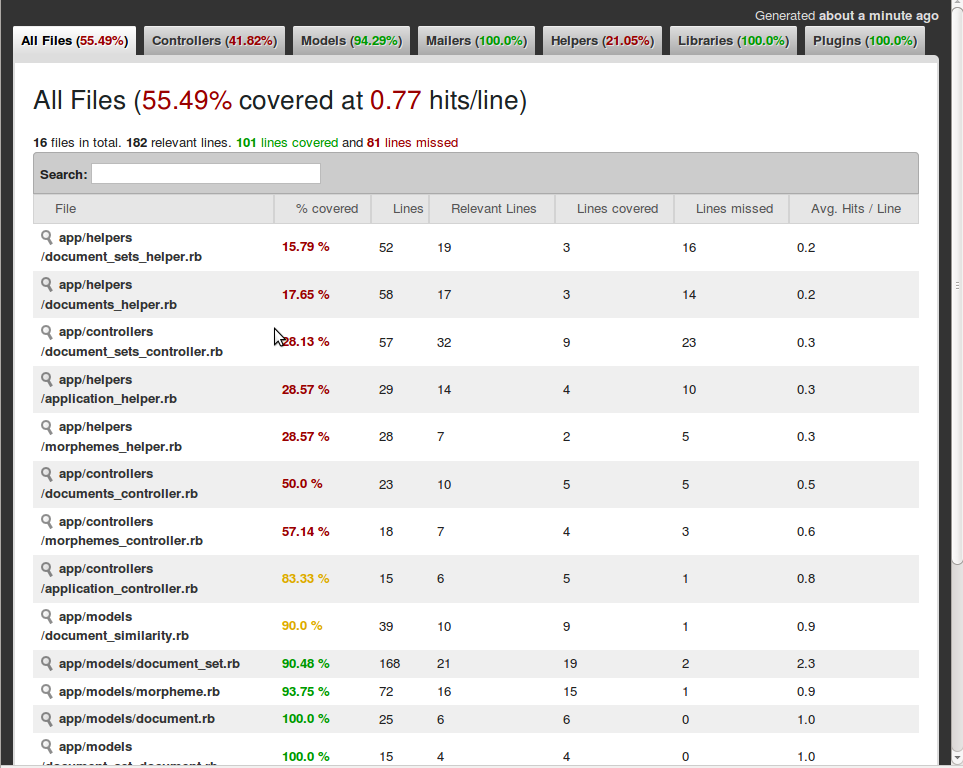Open app/models/morpheme.rb source link
The height and width of the screenshot is (768, 963).
(x=139, y=692)
